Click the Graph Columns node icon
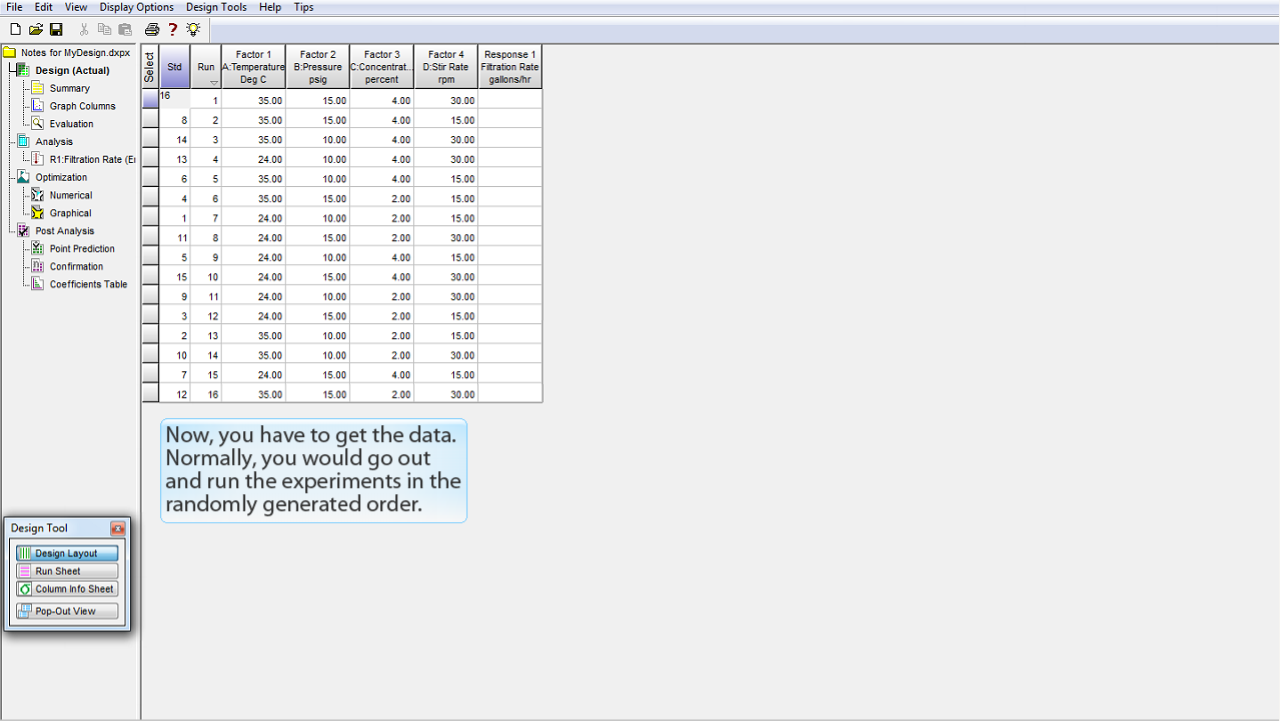1280x721 pixels. pyautogui.click(x=38, y=106)
